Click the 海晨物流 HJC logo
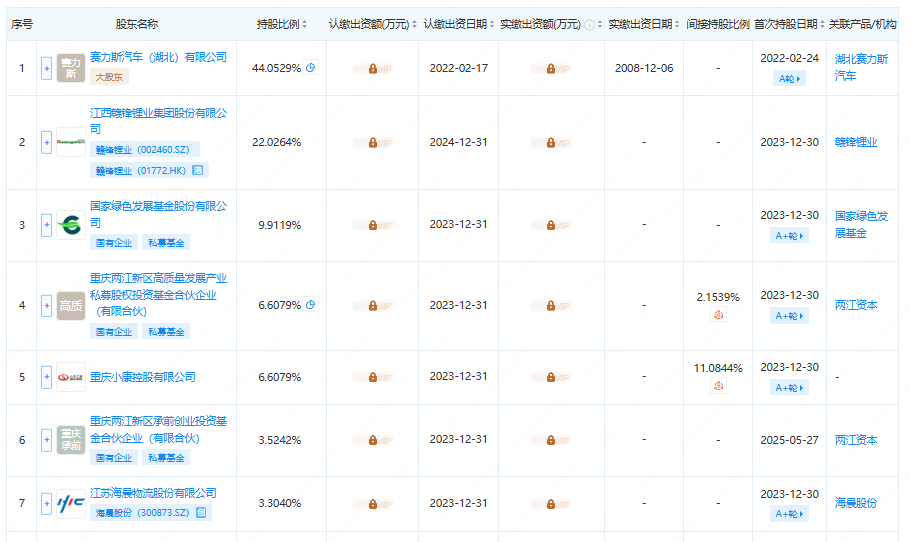 (x=71, y=503)
